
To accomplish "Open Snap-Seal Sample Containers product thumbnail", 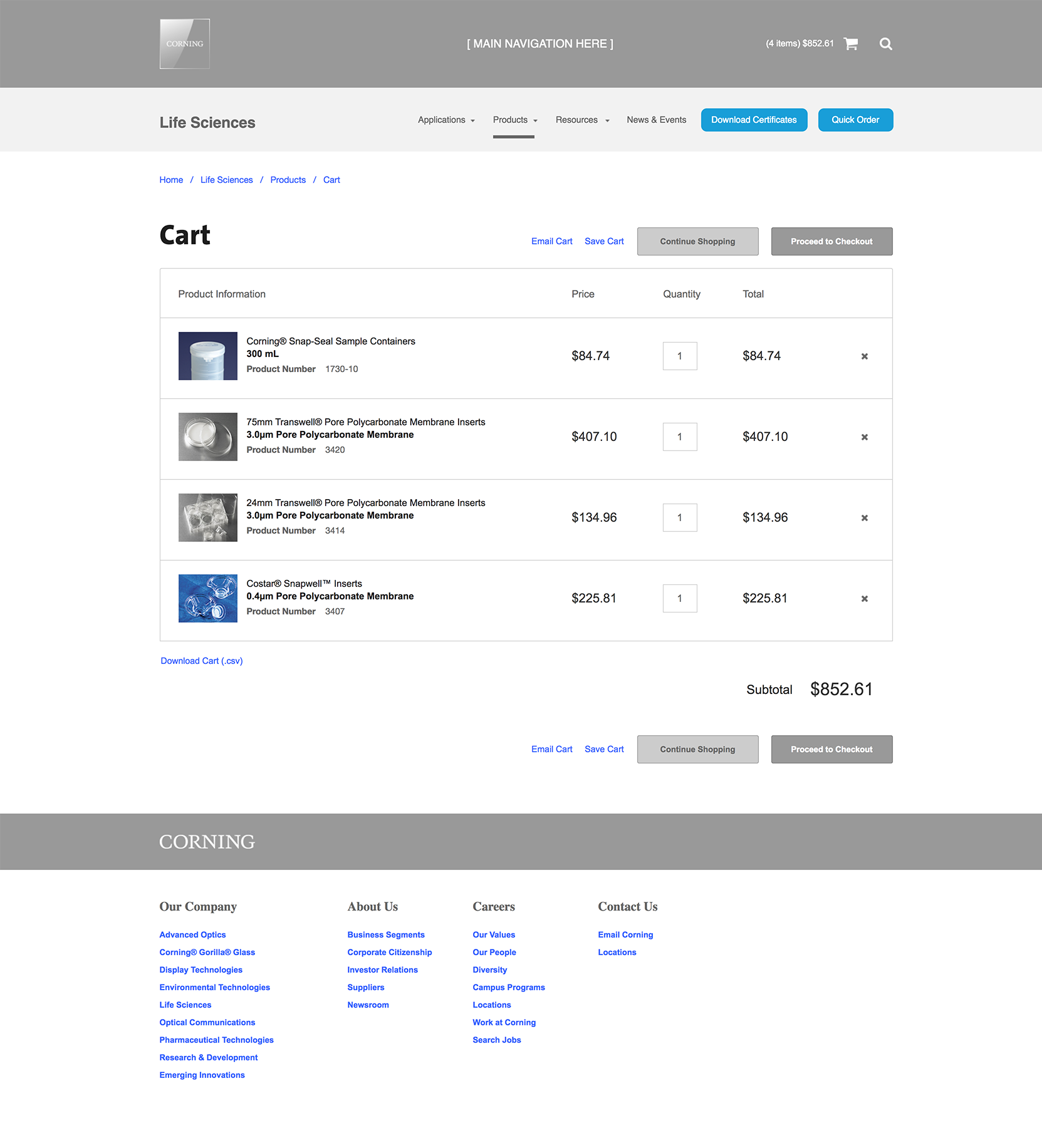I will coord(208,356).
